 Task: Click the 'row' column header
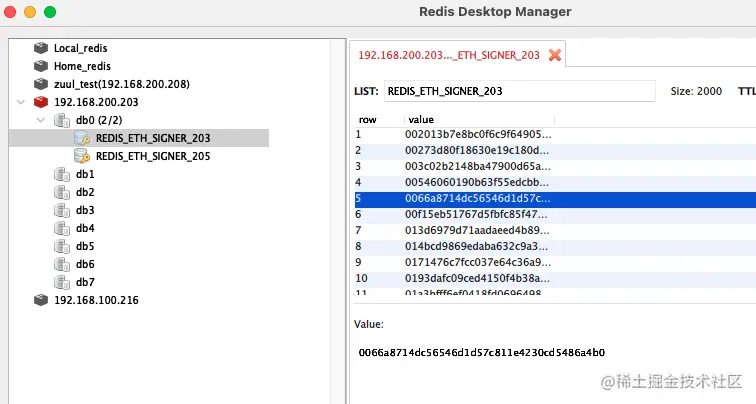[367, 120]
